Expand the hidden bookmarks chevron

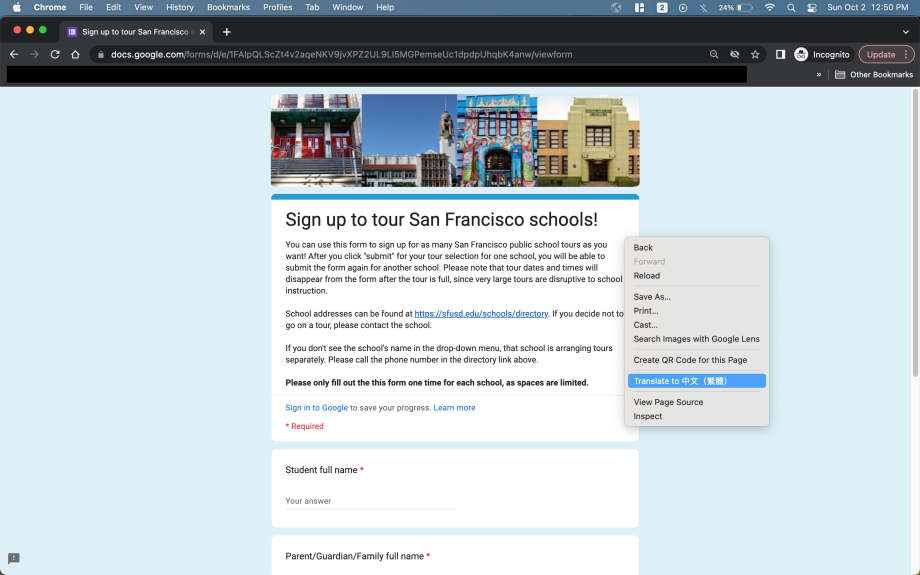819,74
